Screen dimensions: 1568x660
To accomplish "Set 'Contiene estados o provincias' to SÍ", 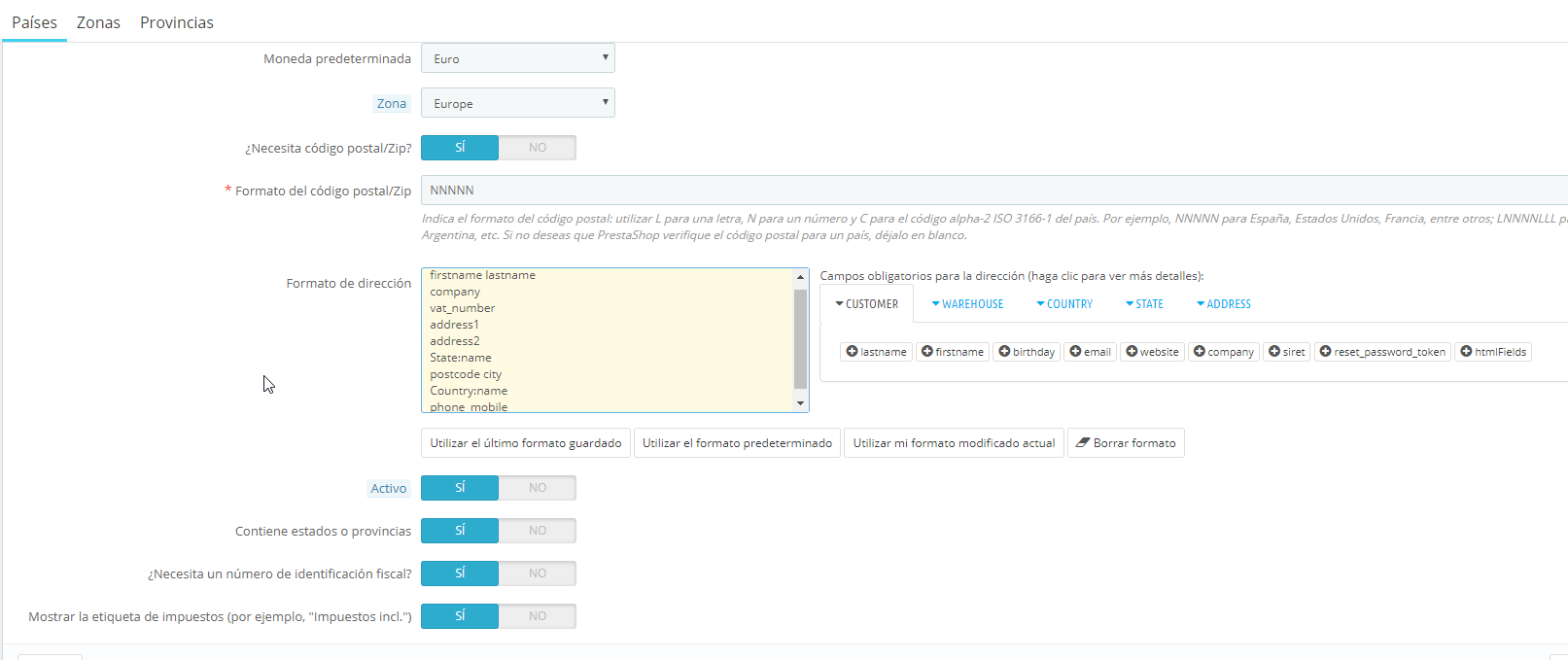I will pyautogui.click(x=460, y=531).
